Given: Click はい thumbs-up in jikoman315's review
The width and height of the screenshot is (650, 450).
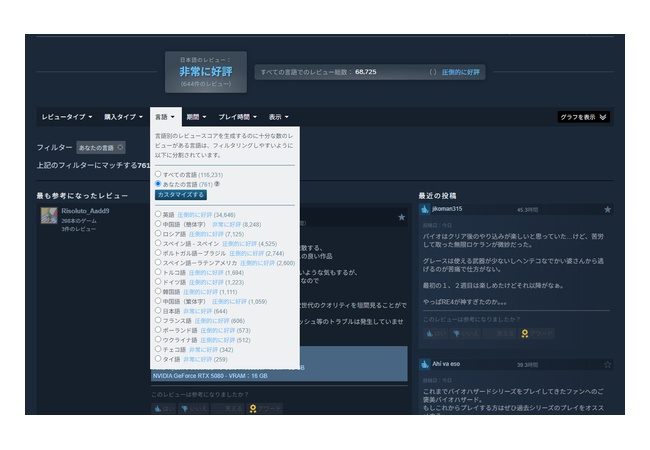Looking at the screenshot, I should (436, 334).
